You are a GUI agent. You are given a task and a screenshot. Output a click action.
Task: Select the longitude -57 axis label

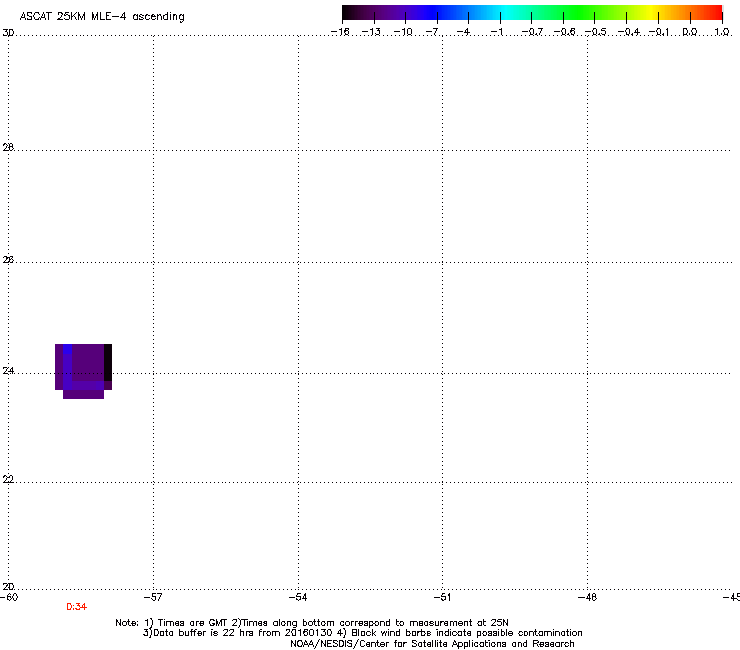point(153,597)
